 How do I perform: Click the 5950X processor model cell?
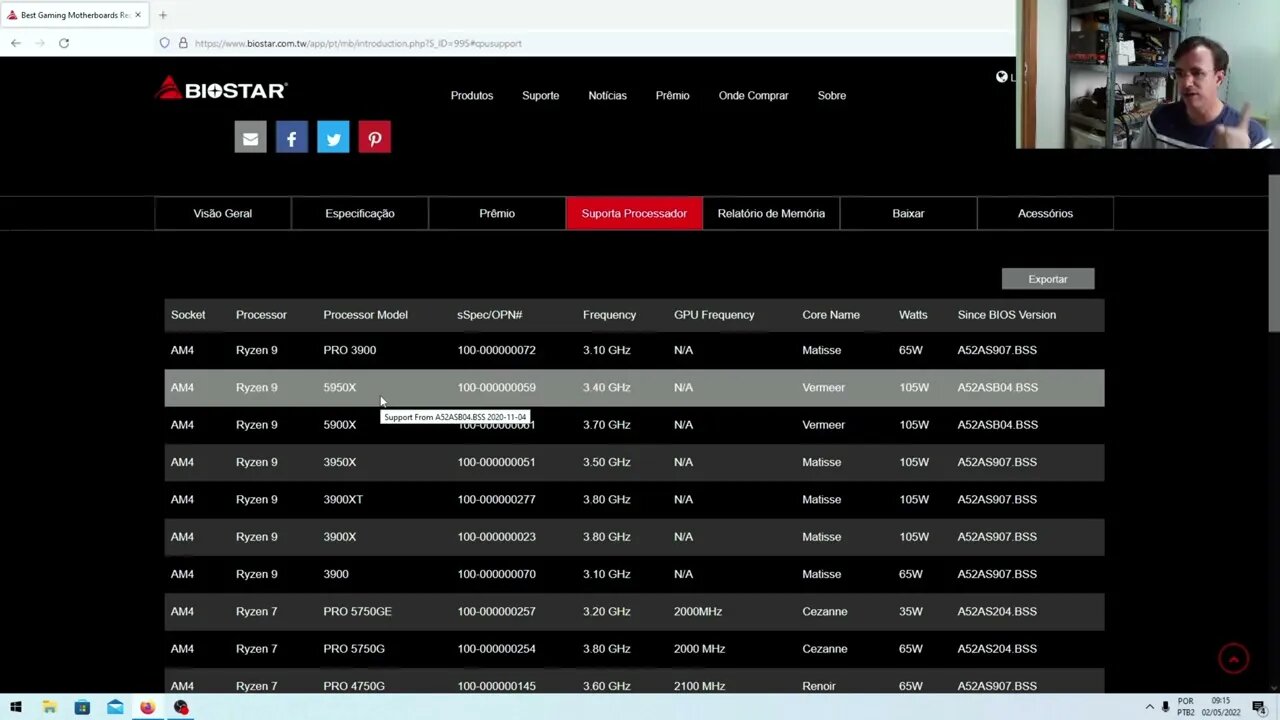click(340, 387)
